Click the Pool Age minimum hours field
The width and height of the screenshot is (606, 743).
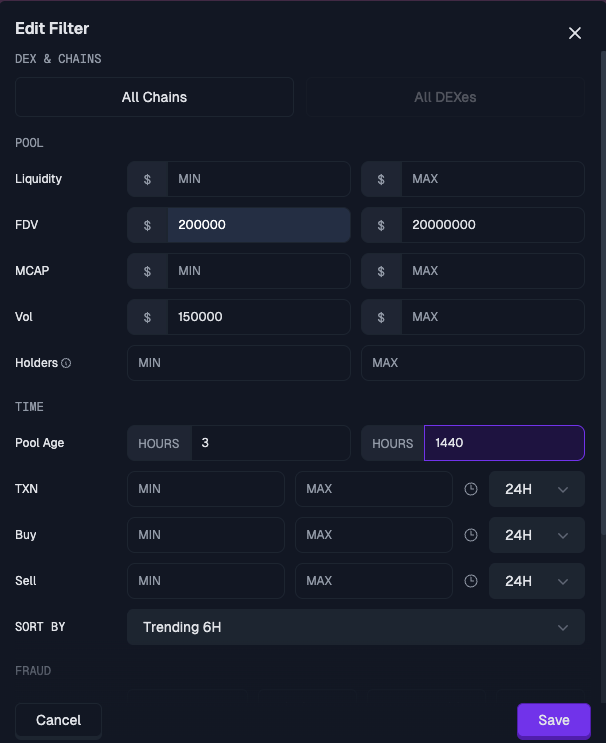click(271, 443)
